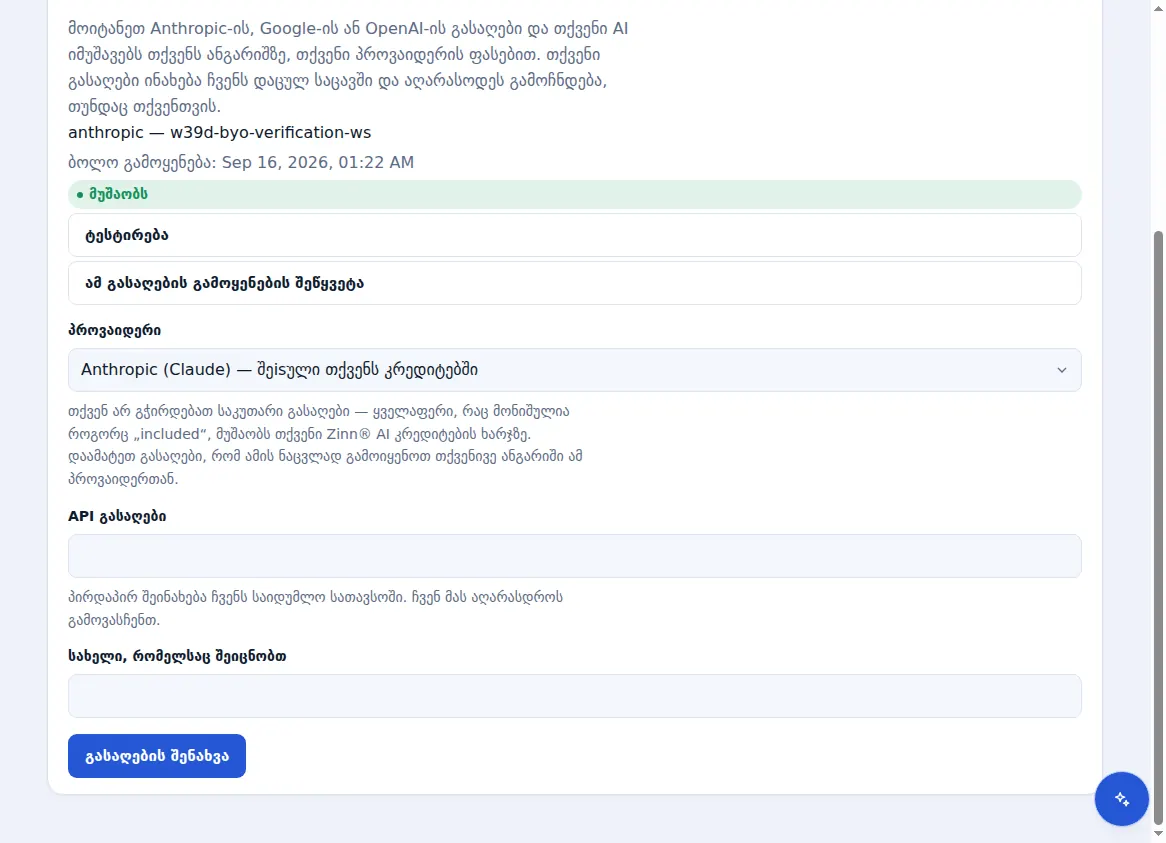Click the intro paragraph starting მოიტანეთ Anthropic-ის
Image resolution: width=1166 pixels, height=843 pixels.
coord(348,68)
